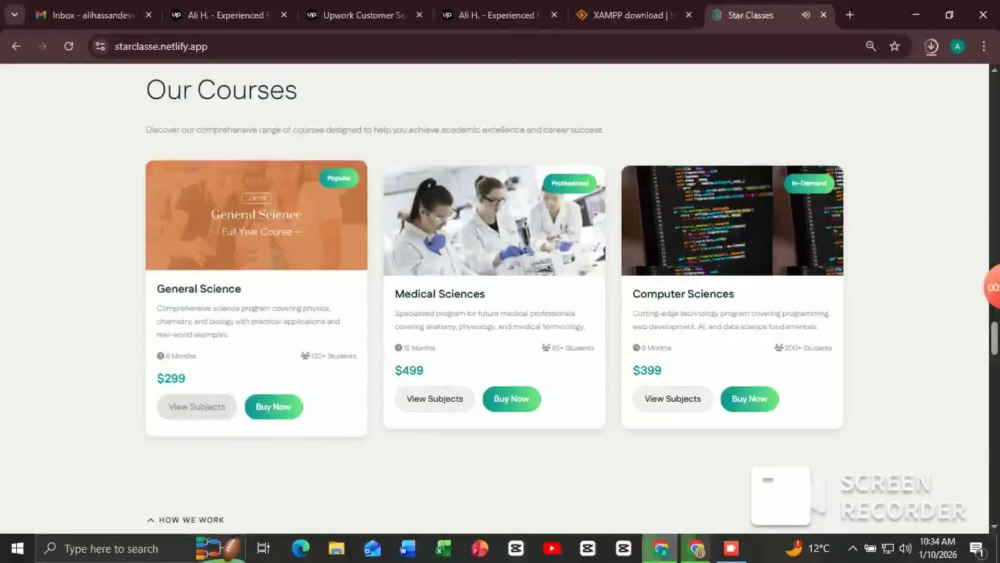Select the second Ali H. Experienced tab
Screen dimensions: 1000x563
tap(499, 15)
